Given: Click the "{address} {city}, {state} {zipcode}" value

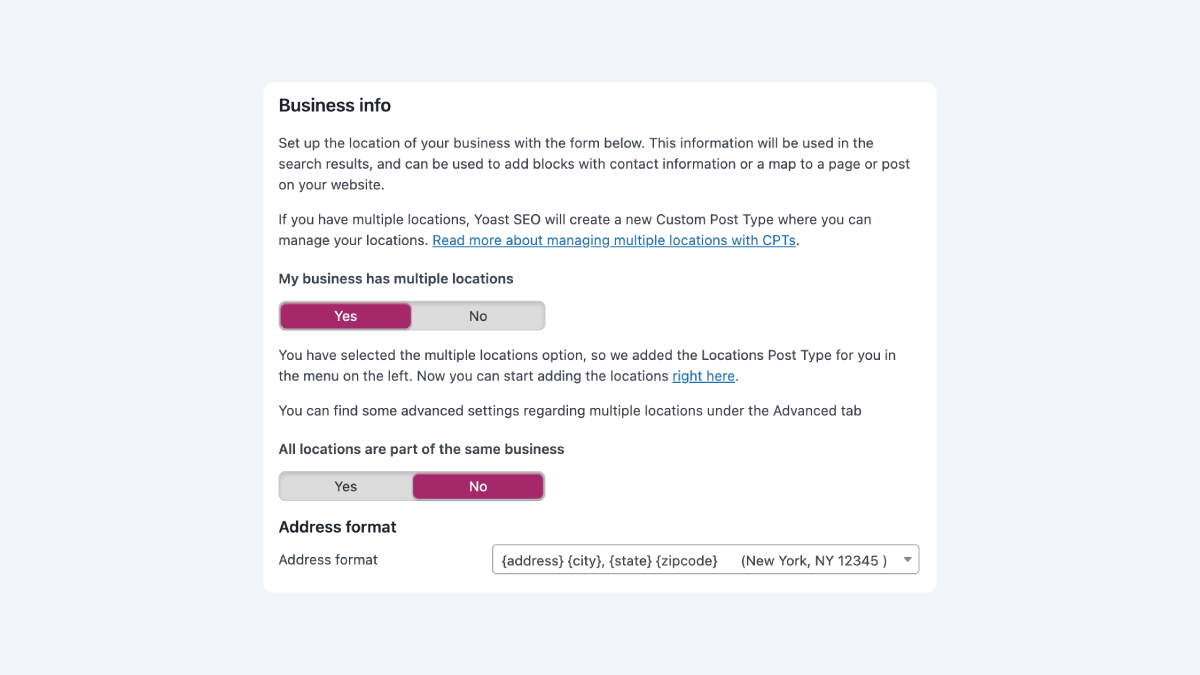Looking at the screenshot, I should click(x=609, y=561).
